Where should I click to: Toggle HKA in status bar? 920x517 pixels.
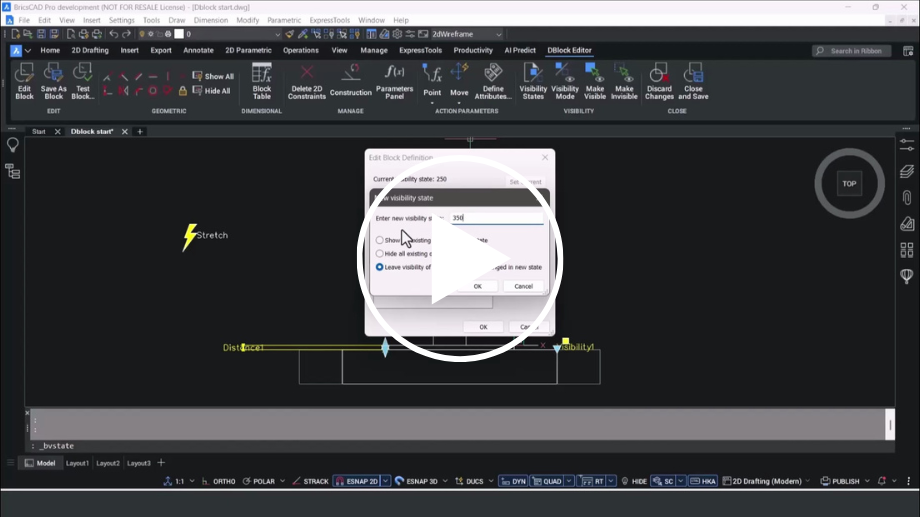703,481
